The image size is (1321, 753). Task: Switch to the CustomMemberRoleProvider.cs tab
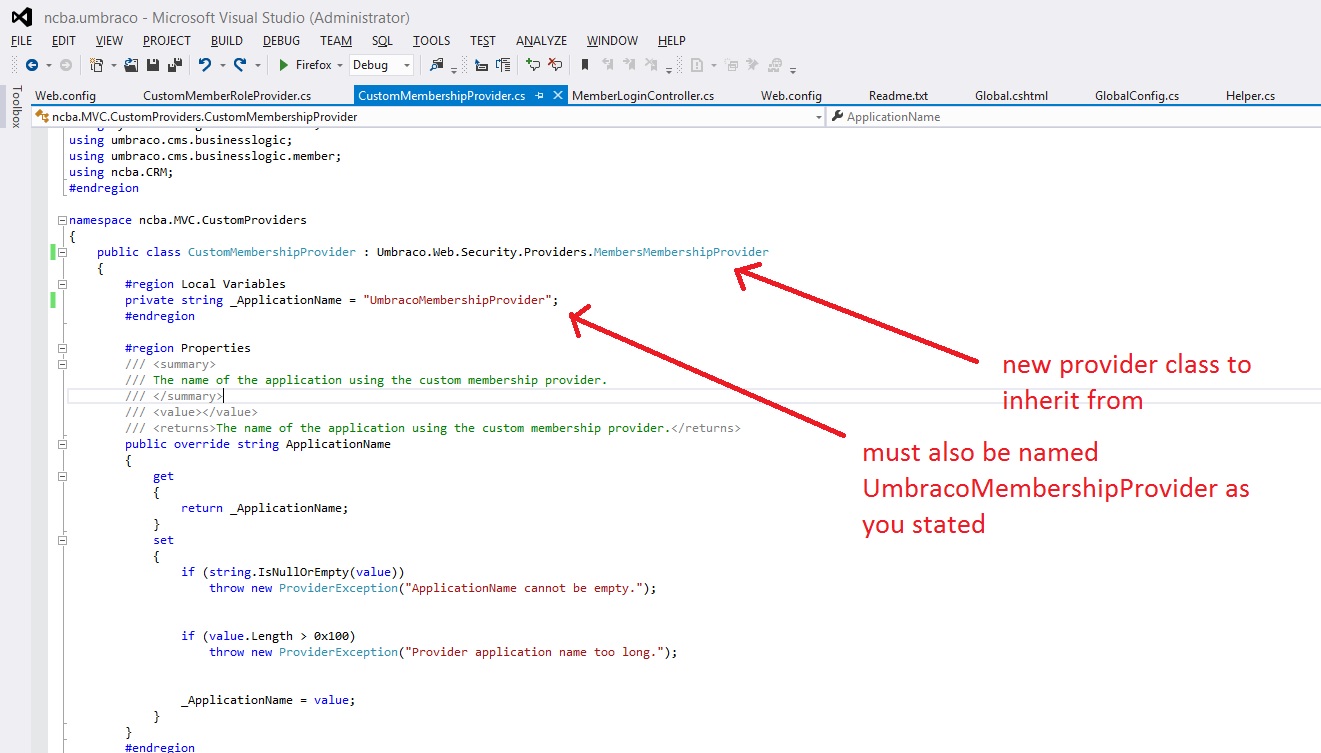pyautogui.click(x=227, y=96)
